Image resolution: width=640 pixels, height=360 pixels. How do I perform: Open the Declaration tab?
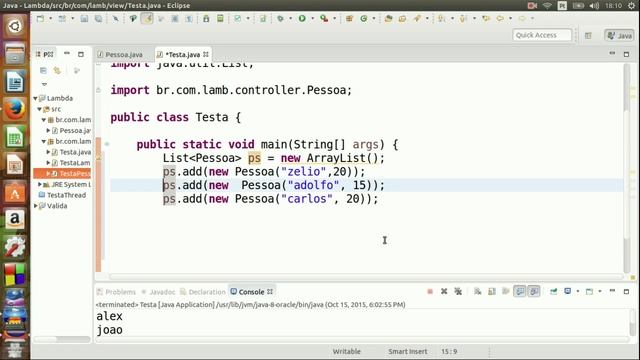coord(203,292)
